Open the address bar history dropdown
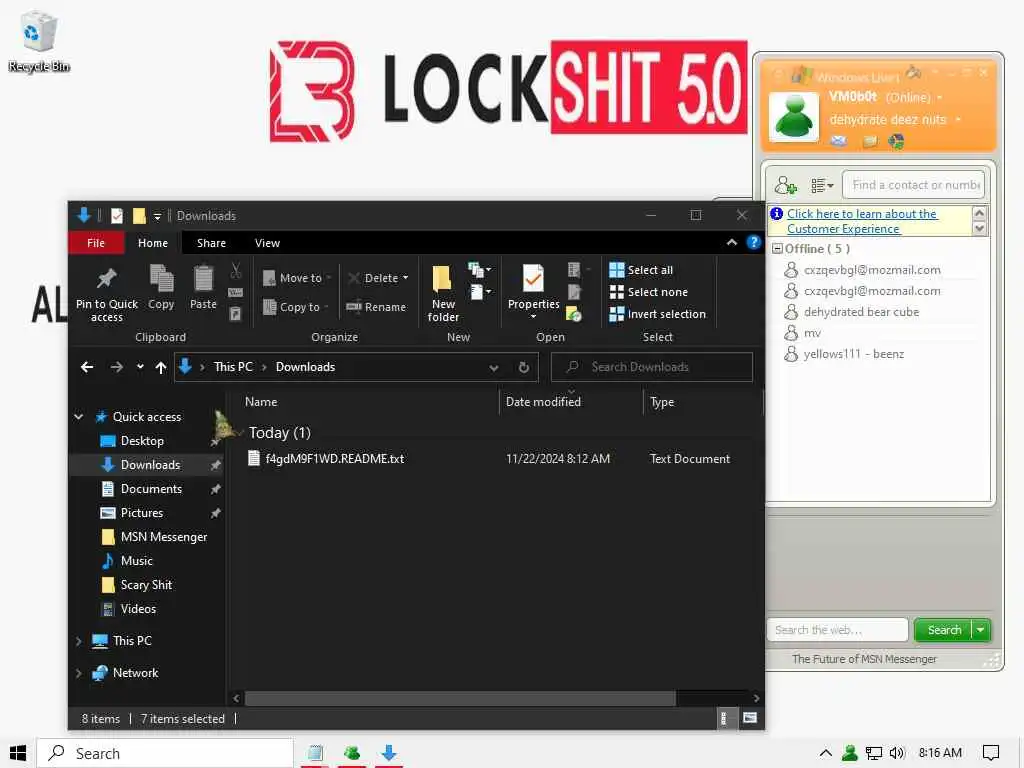 click(494, 368)
